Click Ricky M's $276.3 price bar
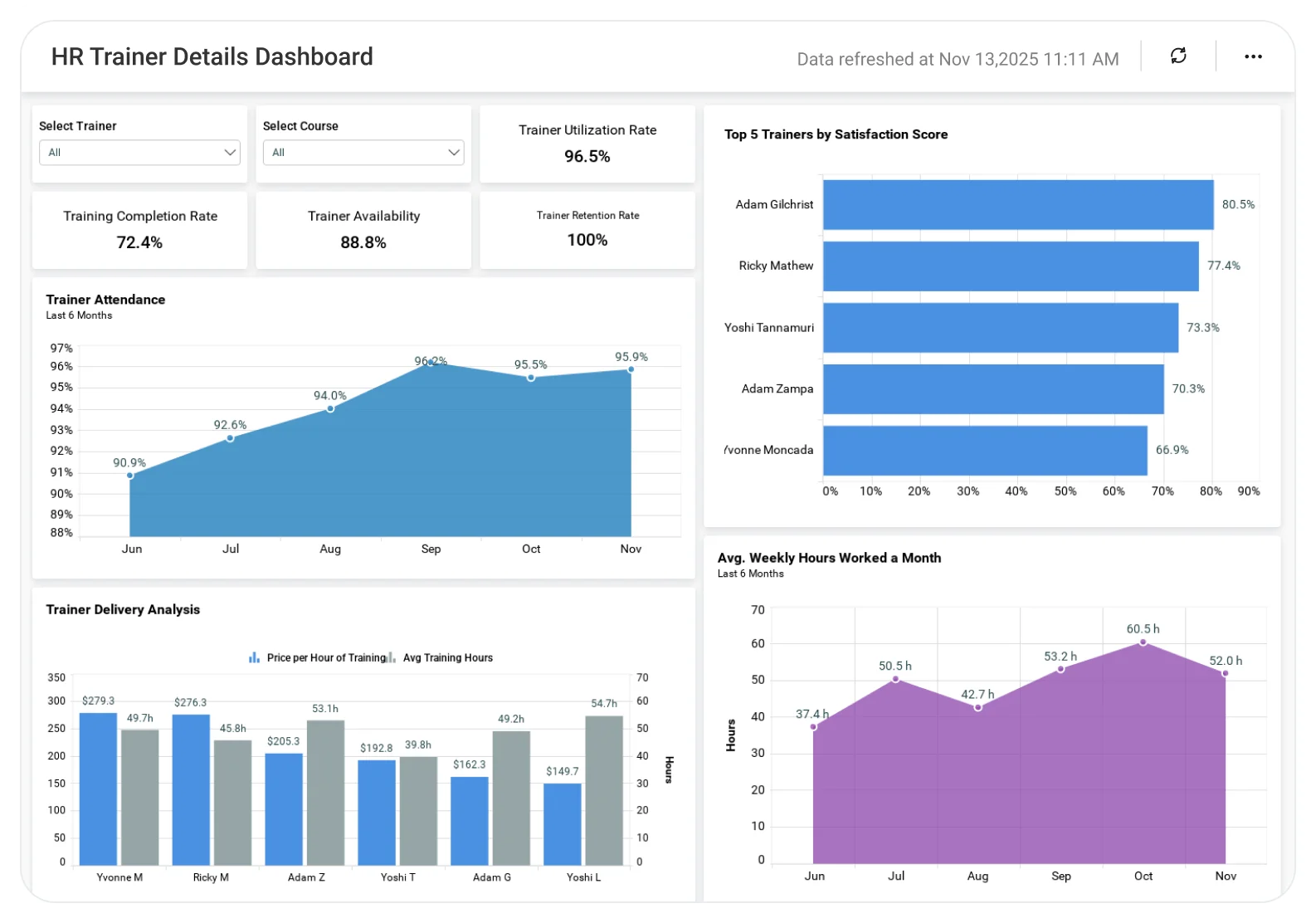Image resolution: width=1316 pixels, height=923 pixels. tap(191, 790)
